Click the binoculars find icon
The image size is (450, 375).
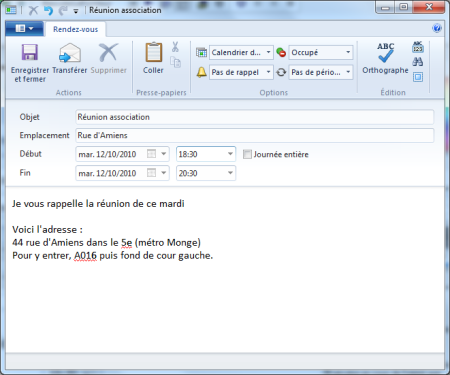tap(418, 62)
